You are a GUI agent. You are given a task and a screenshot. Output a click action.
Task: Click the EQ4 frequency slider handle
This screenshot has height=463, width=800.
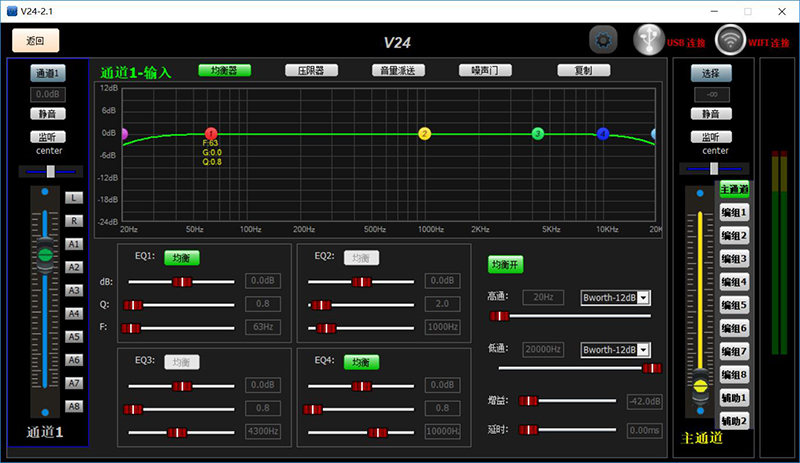pos(378,432)
